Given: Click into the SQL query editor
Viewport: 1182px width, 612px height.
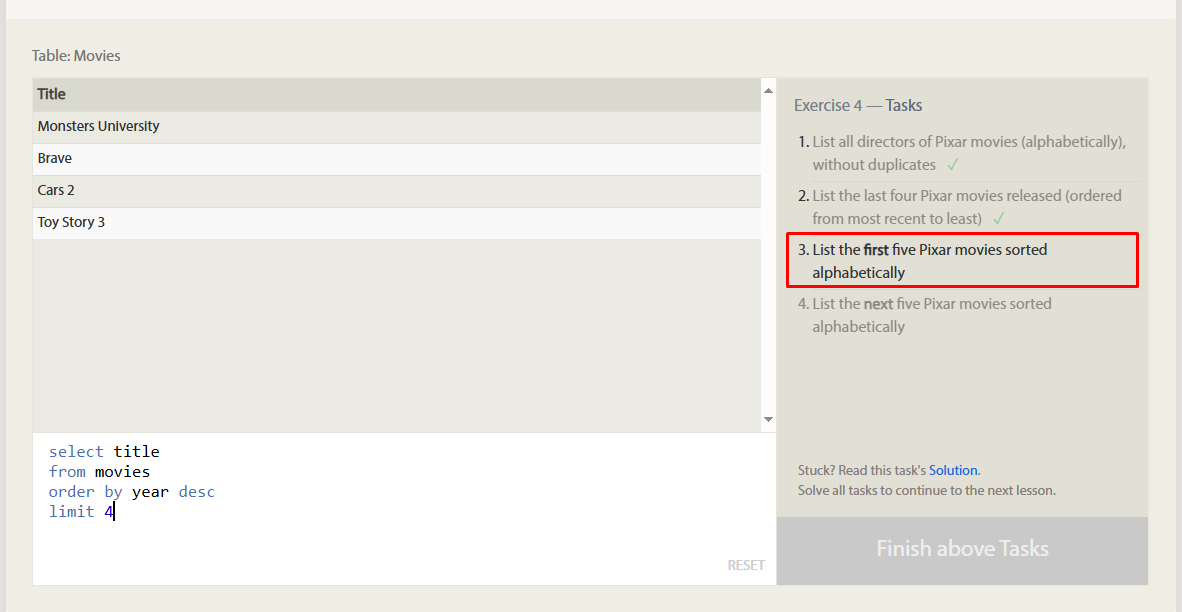Looking at the screenshot, I should (404, 509).
